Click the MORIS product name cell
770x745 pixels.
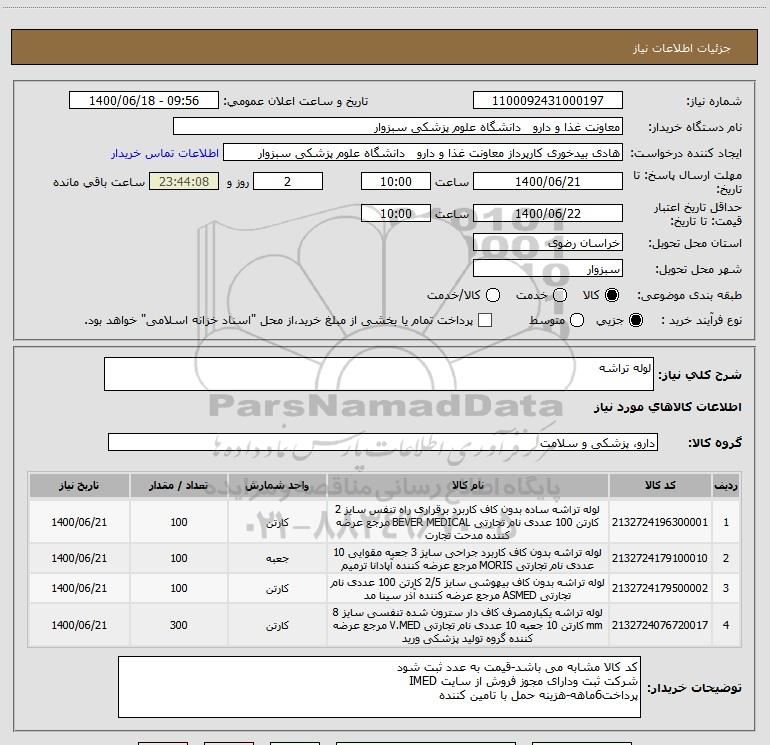(468, 558)
